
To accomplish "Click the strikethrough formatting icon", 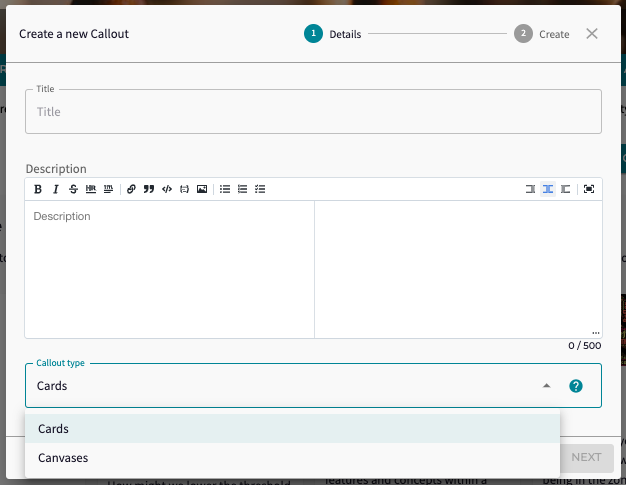I will click(73, 189).
